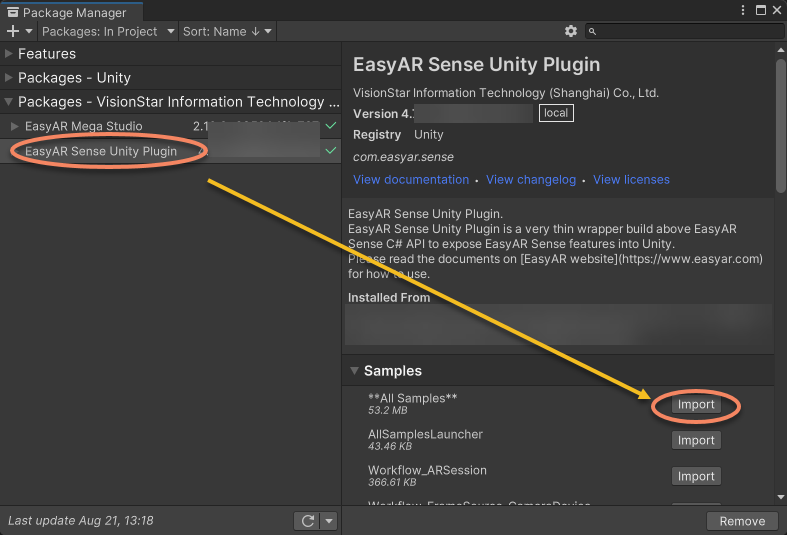Expand the Features group
The height and width of the screenshot is (535, 787).
click(x=9, y=53)
